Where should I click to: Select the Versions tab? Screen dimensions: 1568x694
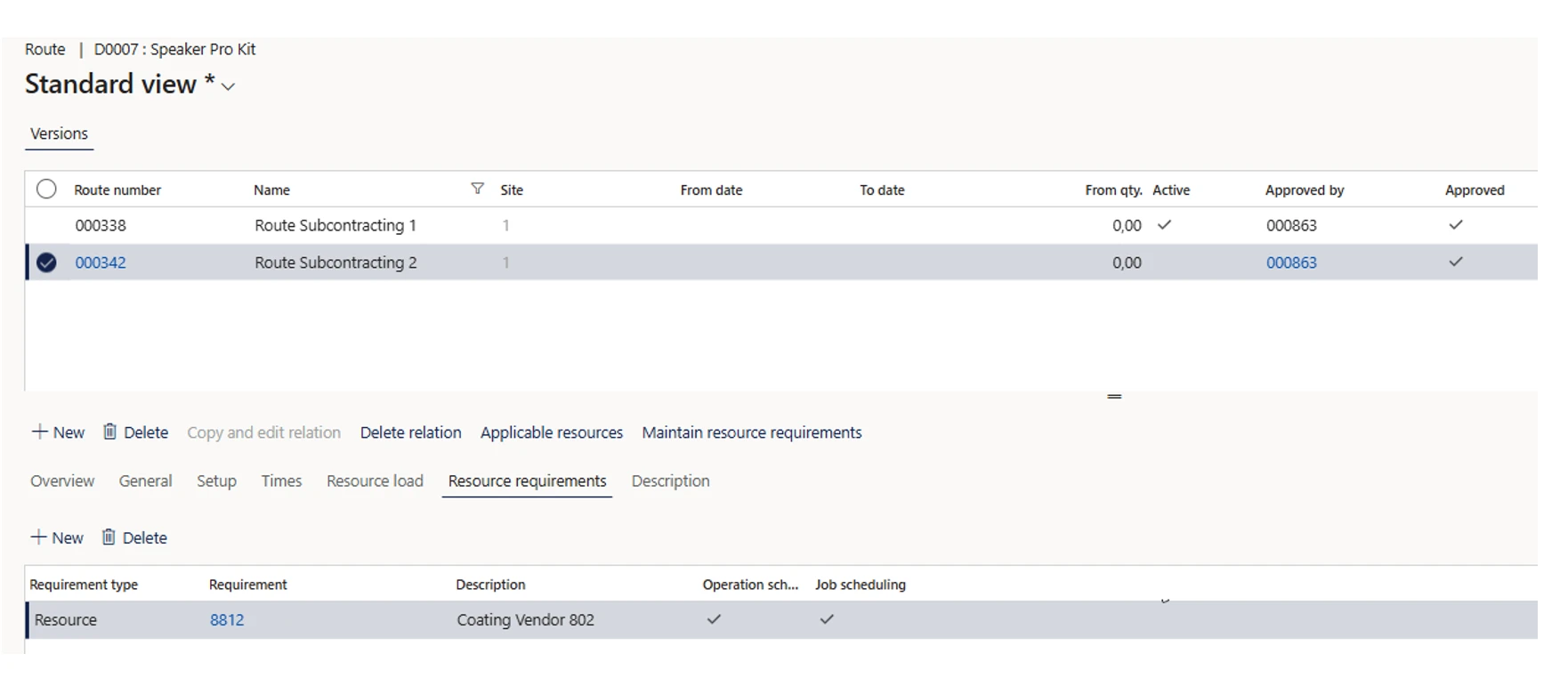[59, 134]
